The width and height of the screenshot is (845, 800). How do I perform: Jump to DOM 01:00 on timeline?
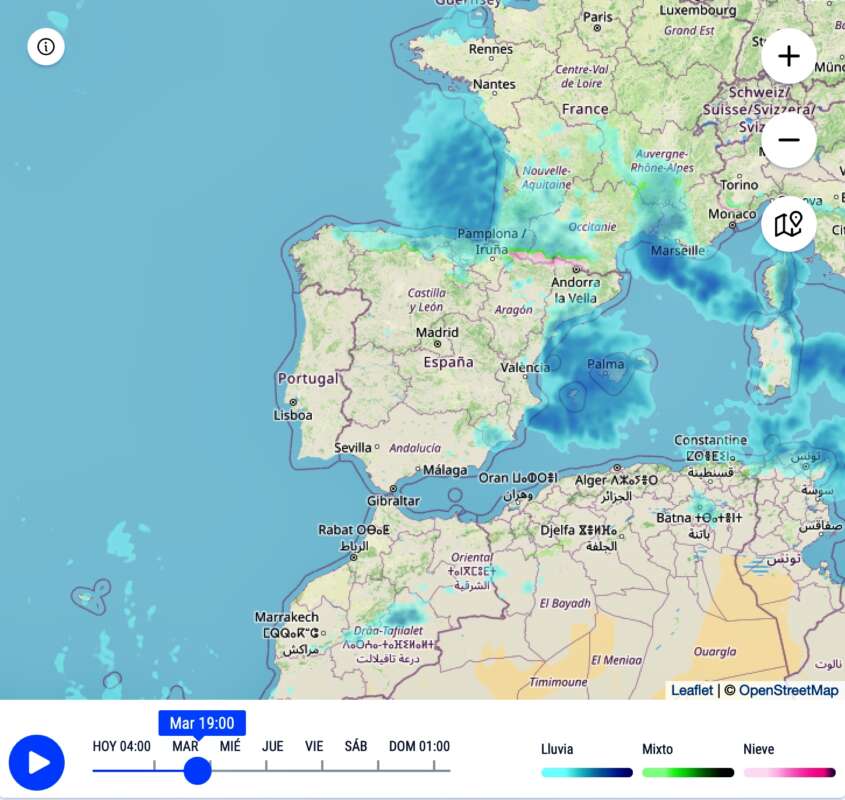point(419,746)
